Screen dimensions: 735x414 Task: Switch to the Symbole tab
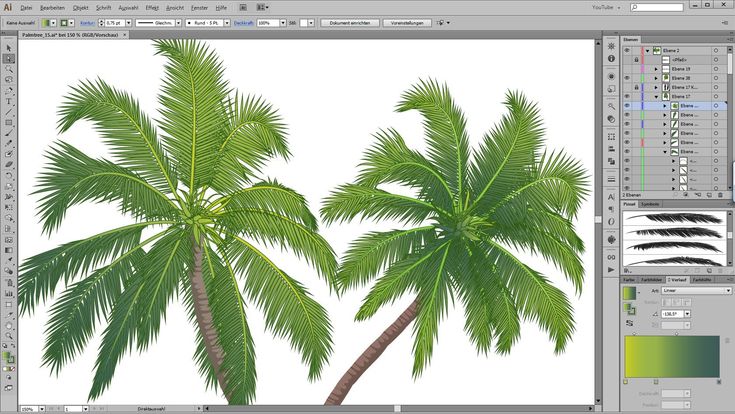coord(650,204)
